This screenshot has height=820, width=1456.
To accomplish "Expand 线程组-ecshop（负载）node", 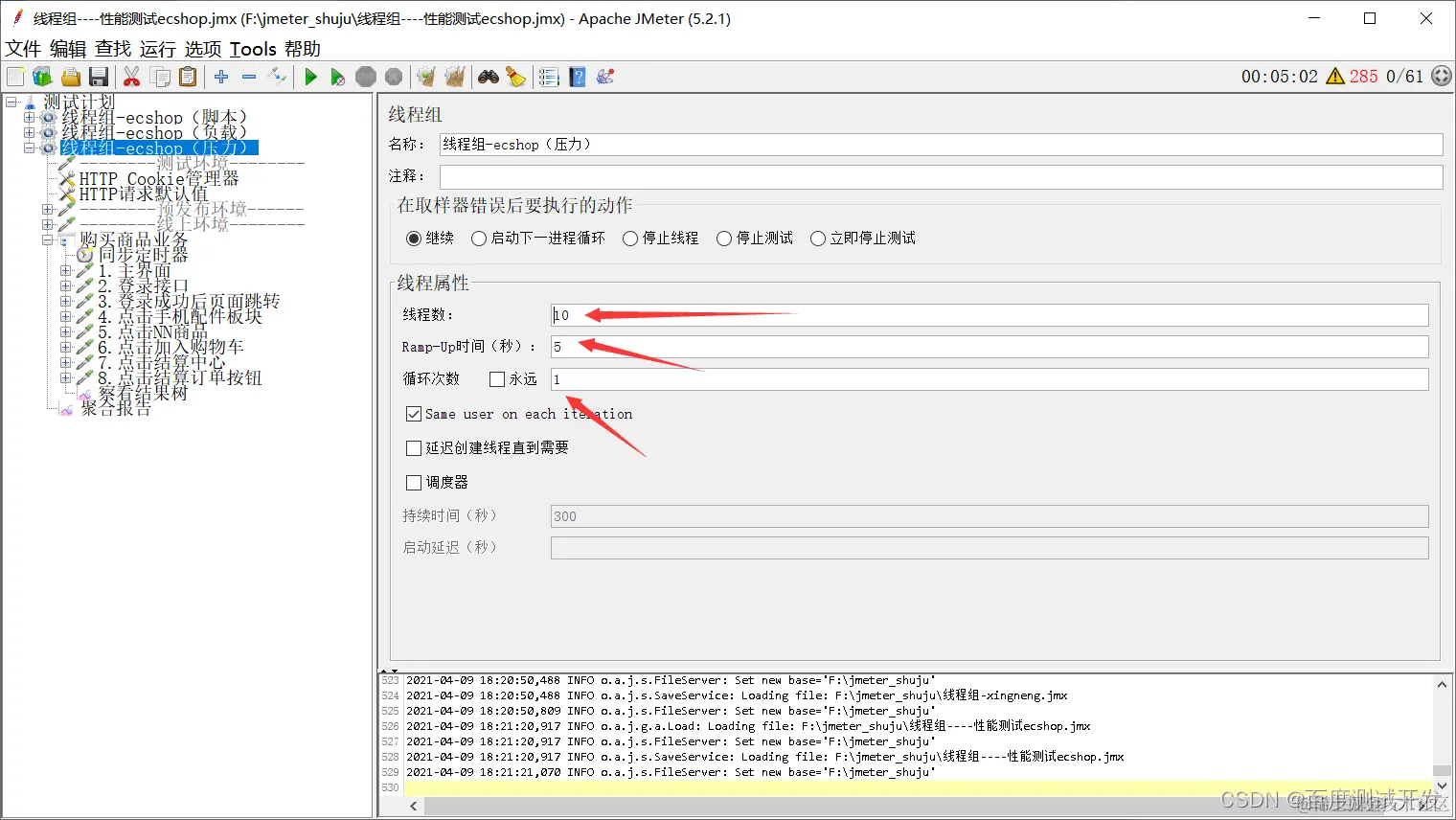I will click(29, 133).
